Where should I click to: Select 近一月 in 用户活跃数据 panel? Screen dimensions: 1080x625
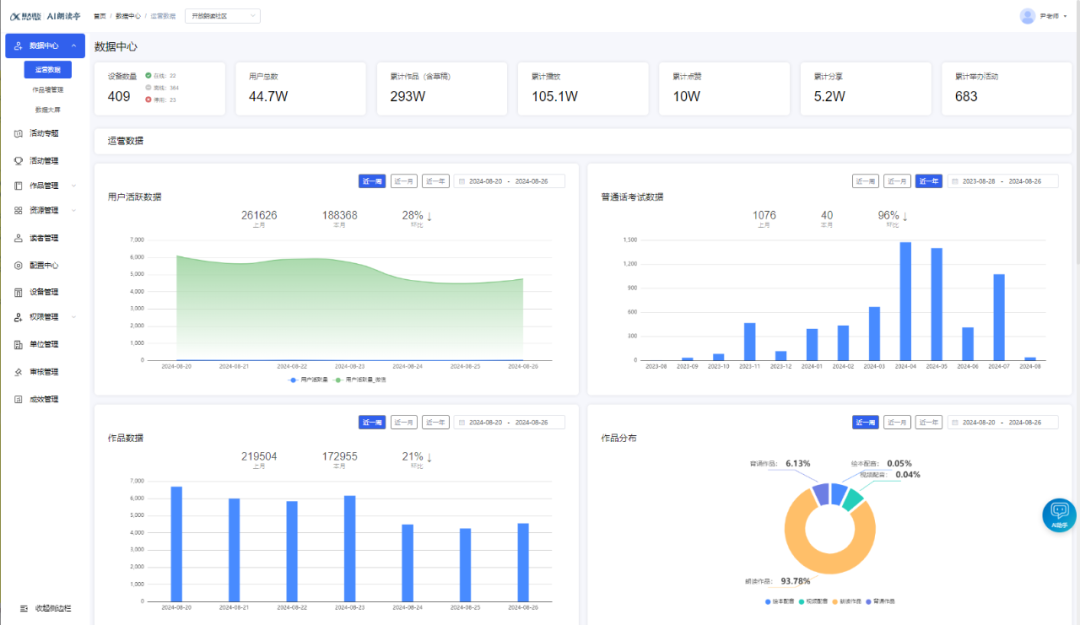pos(404,181)
